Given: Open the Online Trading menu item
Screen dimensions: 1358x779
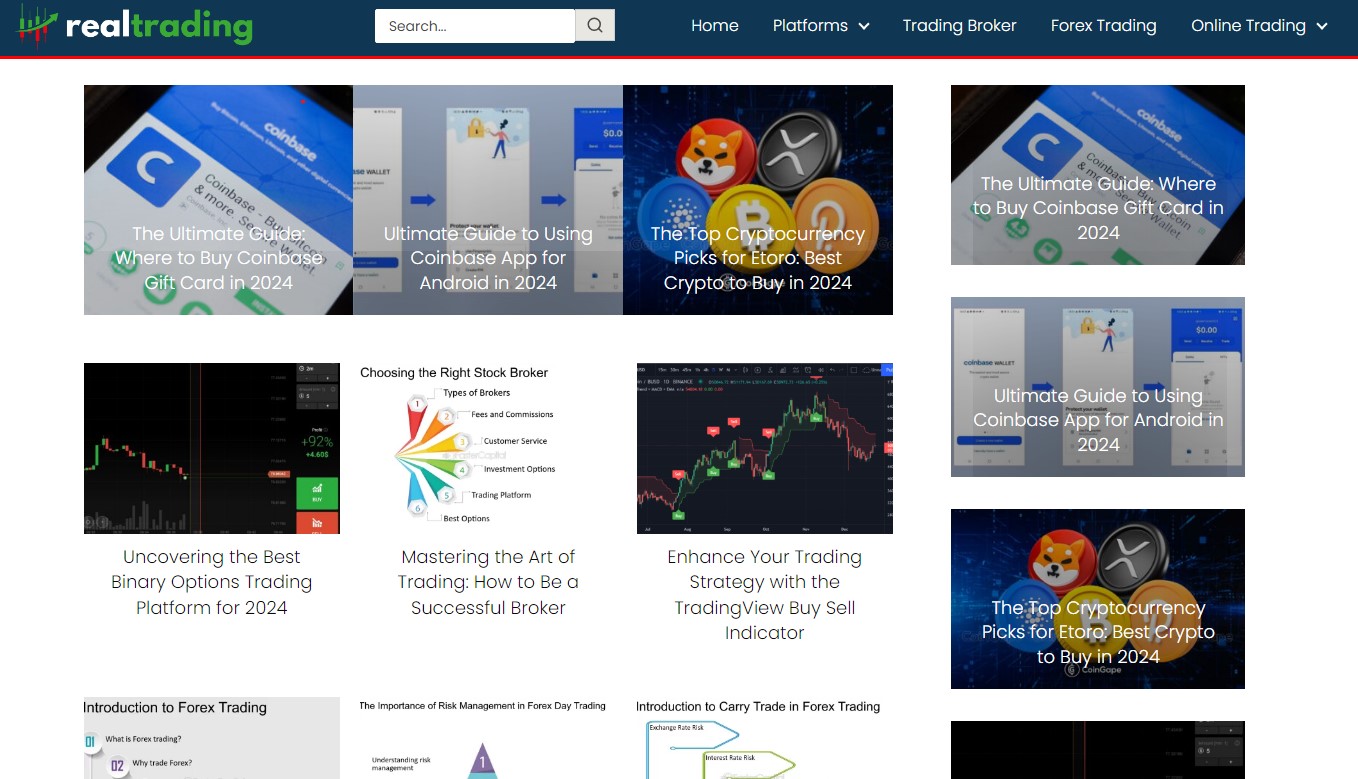Looking at the screenshot, I should click(1248, 26).
